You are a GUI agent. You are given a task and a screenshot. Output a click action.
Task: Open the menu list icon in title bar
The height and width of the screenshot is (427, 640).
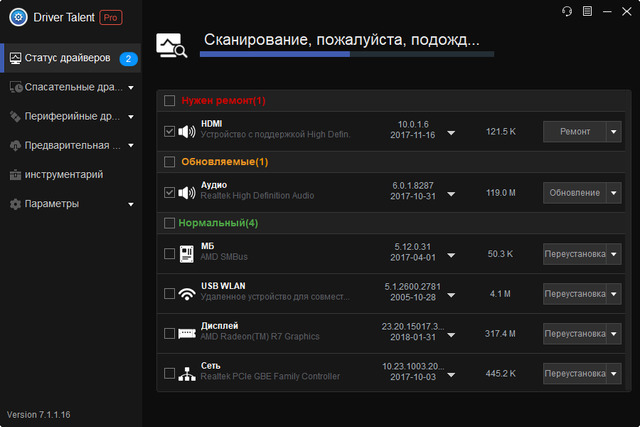click(x=587, y=11)
